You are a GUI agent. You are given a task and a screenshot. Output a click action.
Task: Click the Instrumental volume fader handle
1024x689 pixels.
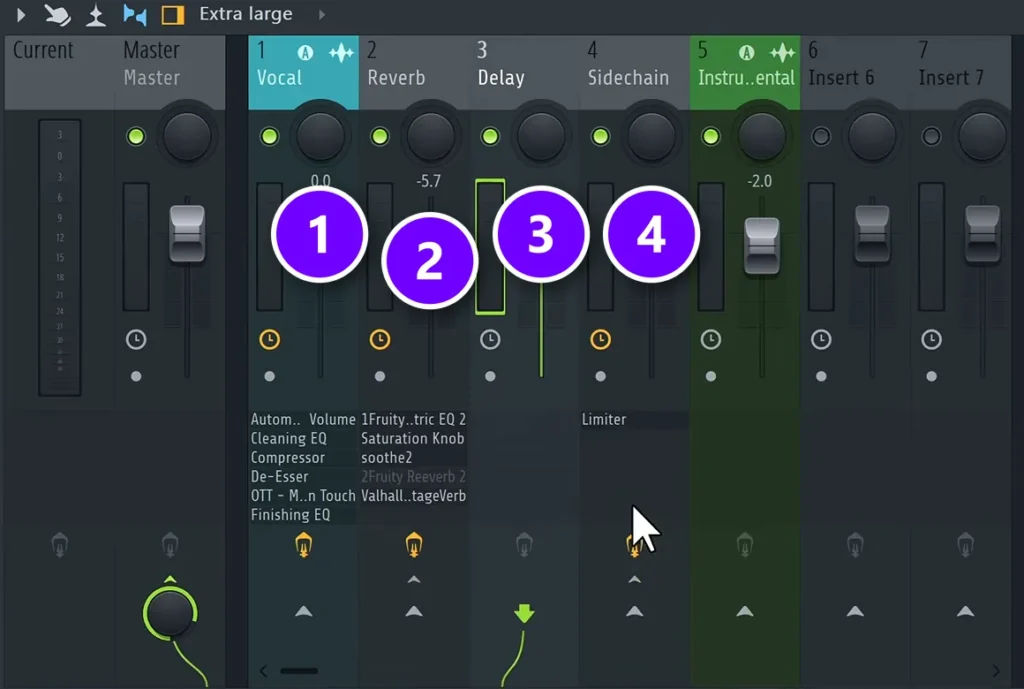[x=761, y=246]
